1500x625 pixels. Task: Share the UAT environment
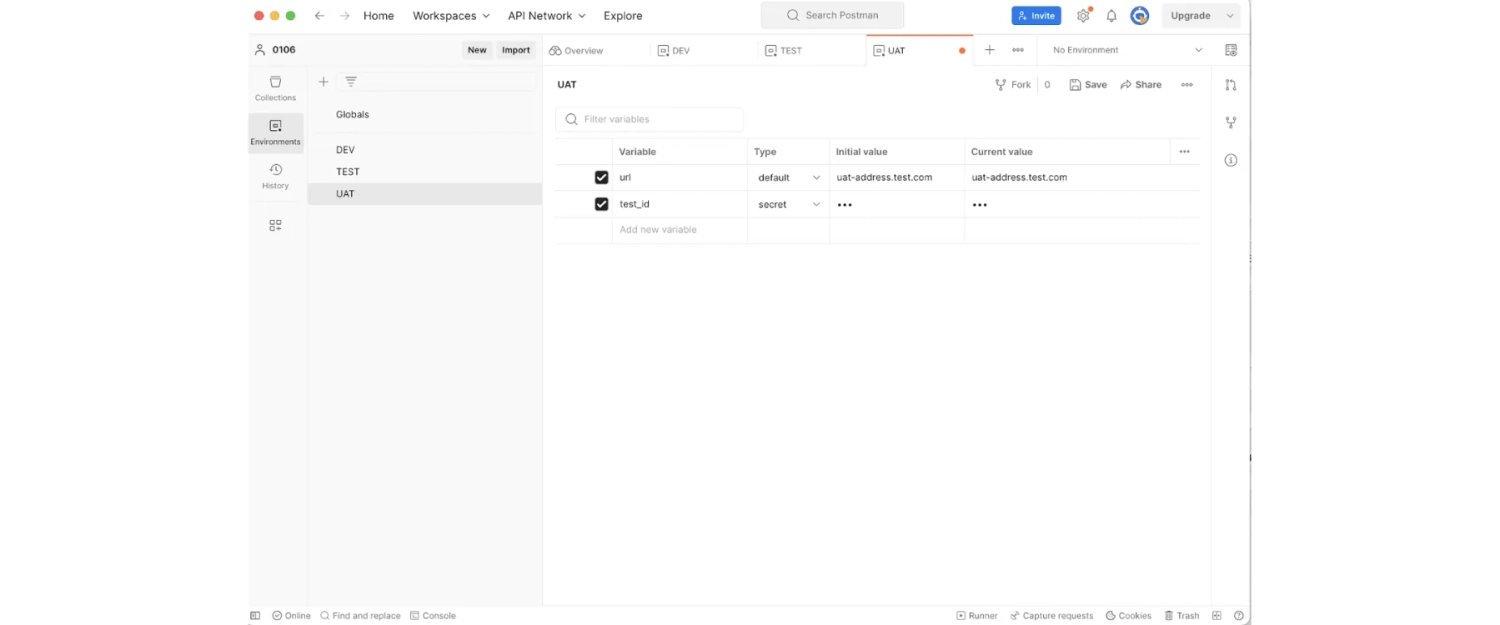1141,85
